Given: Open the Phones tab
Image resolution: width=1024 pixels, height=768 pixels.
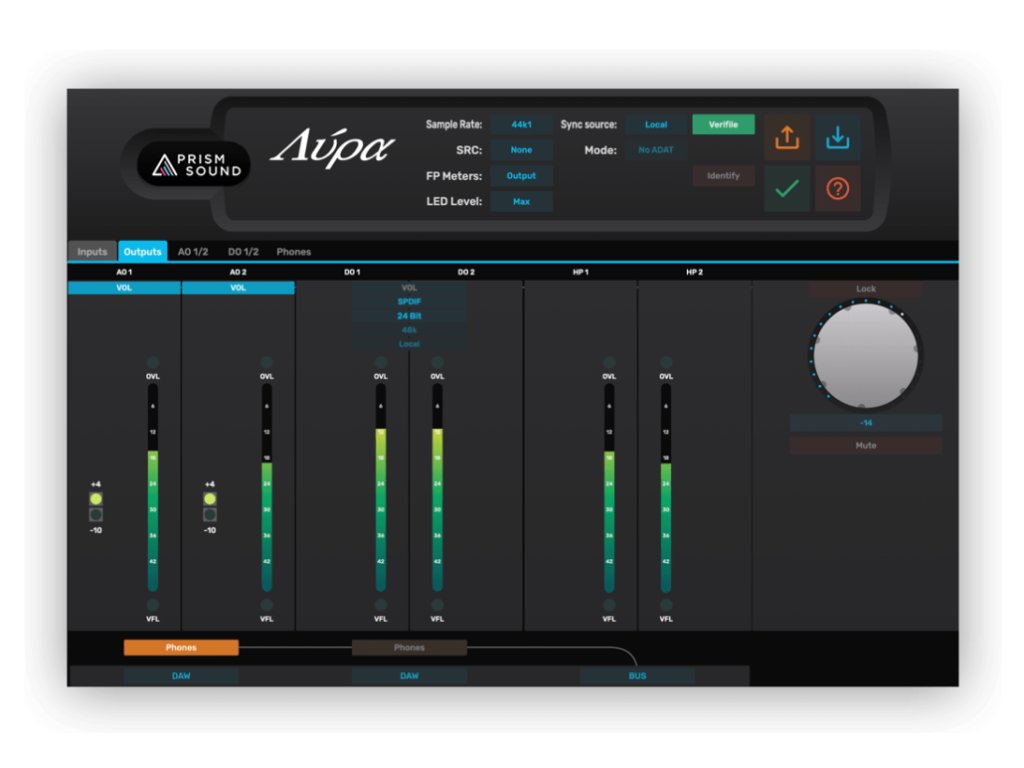Looking at the screenshot, I should point(294,251).
